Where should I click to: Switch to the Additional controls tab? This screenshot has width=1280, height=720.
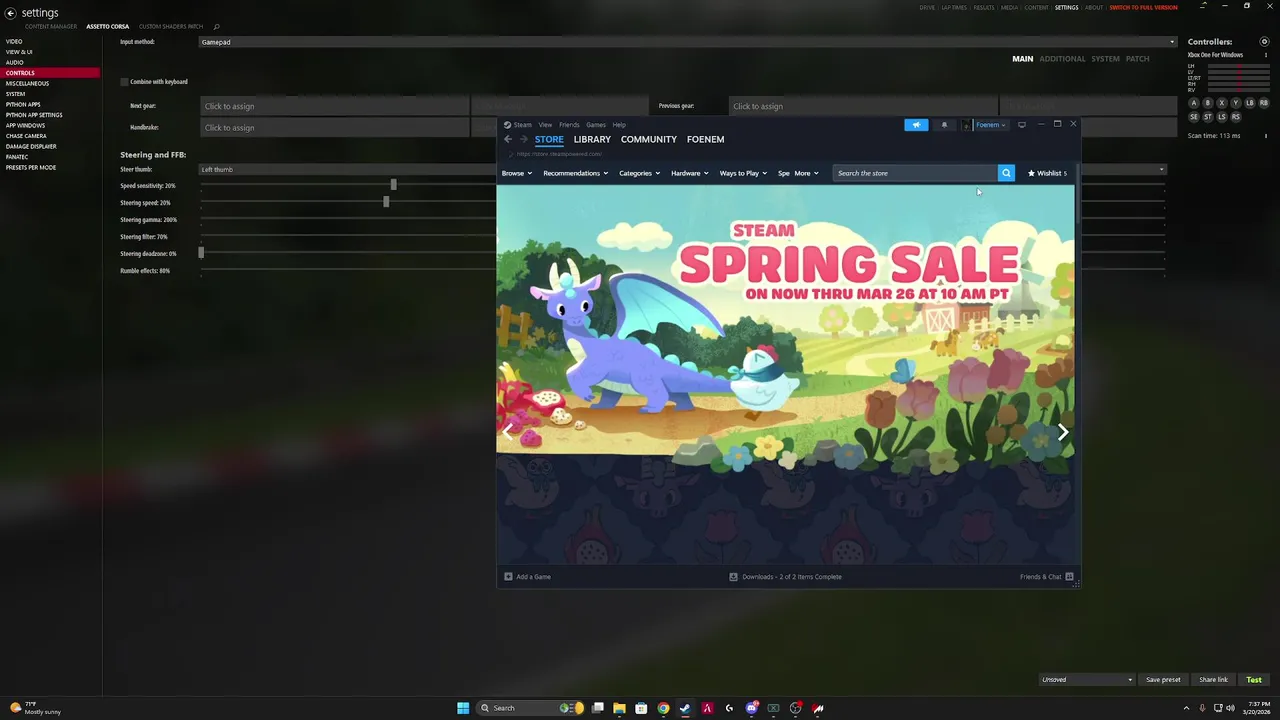pyautogui.click(x=1062, y=59)
